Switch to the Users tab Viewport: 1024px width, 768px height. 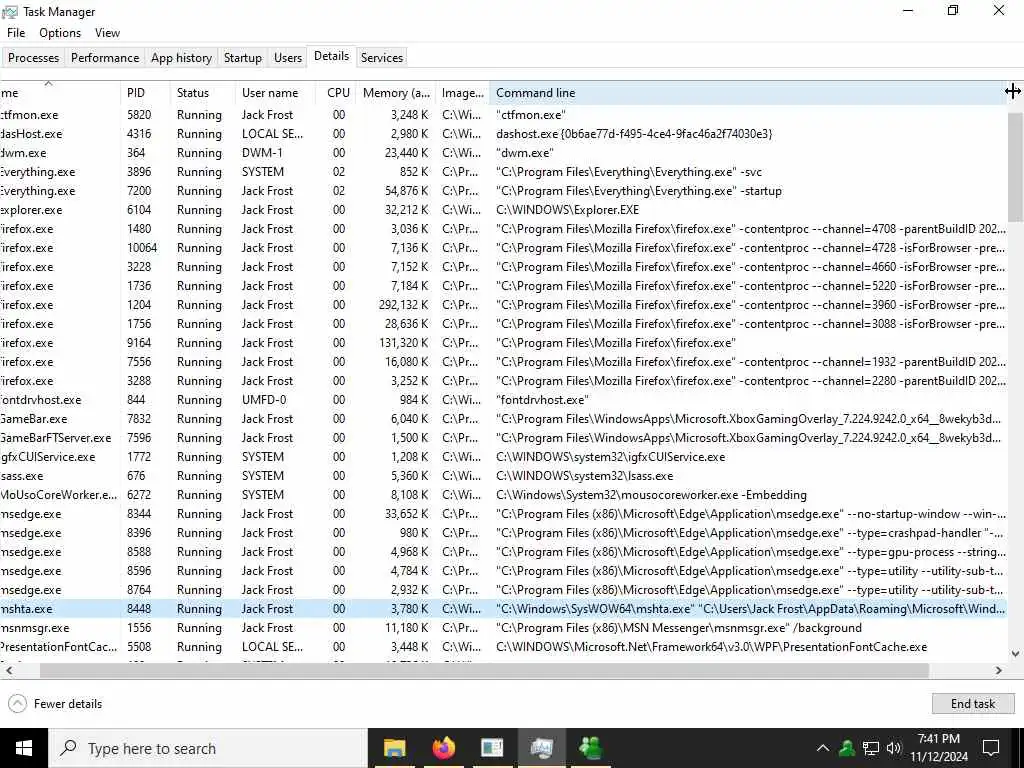(287, 57)
